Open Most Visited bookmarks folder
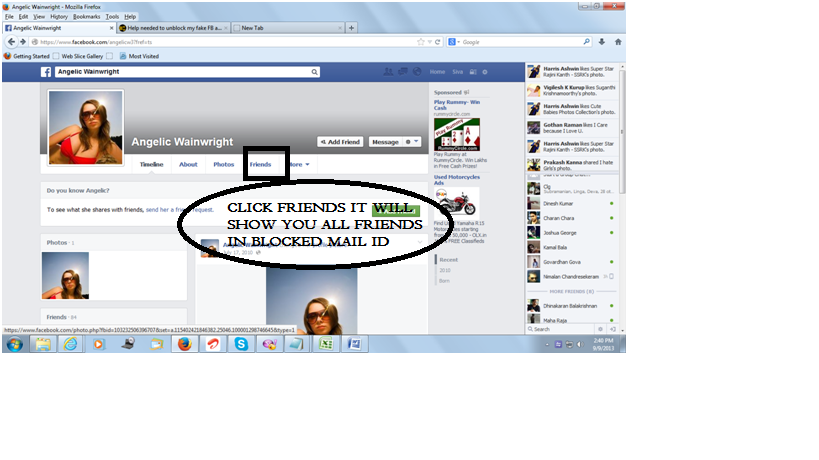The height and width of the screenshot is (460, 819). click(139, 56)
